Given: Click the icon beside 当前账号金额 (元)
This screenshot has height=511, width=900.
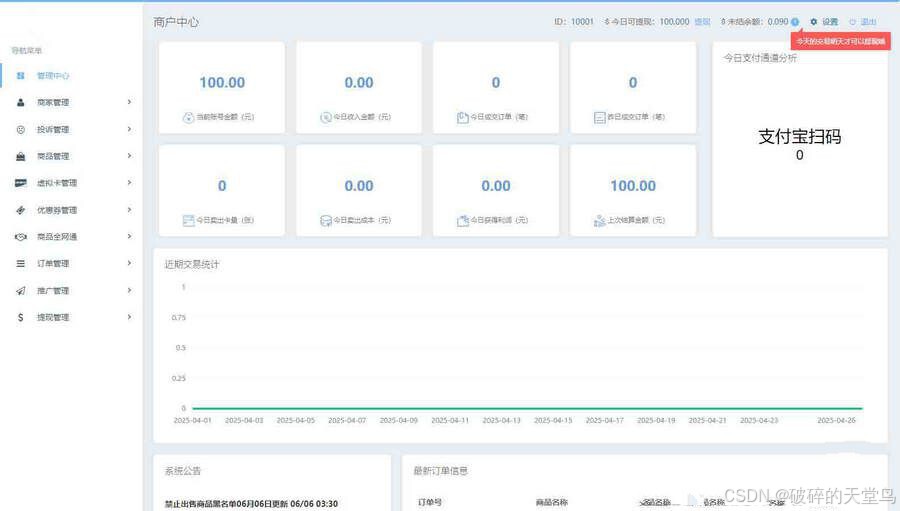Looking at the screenshot, I should [x=188, y=118].
